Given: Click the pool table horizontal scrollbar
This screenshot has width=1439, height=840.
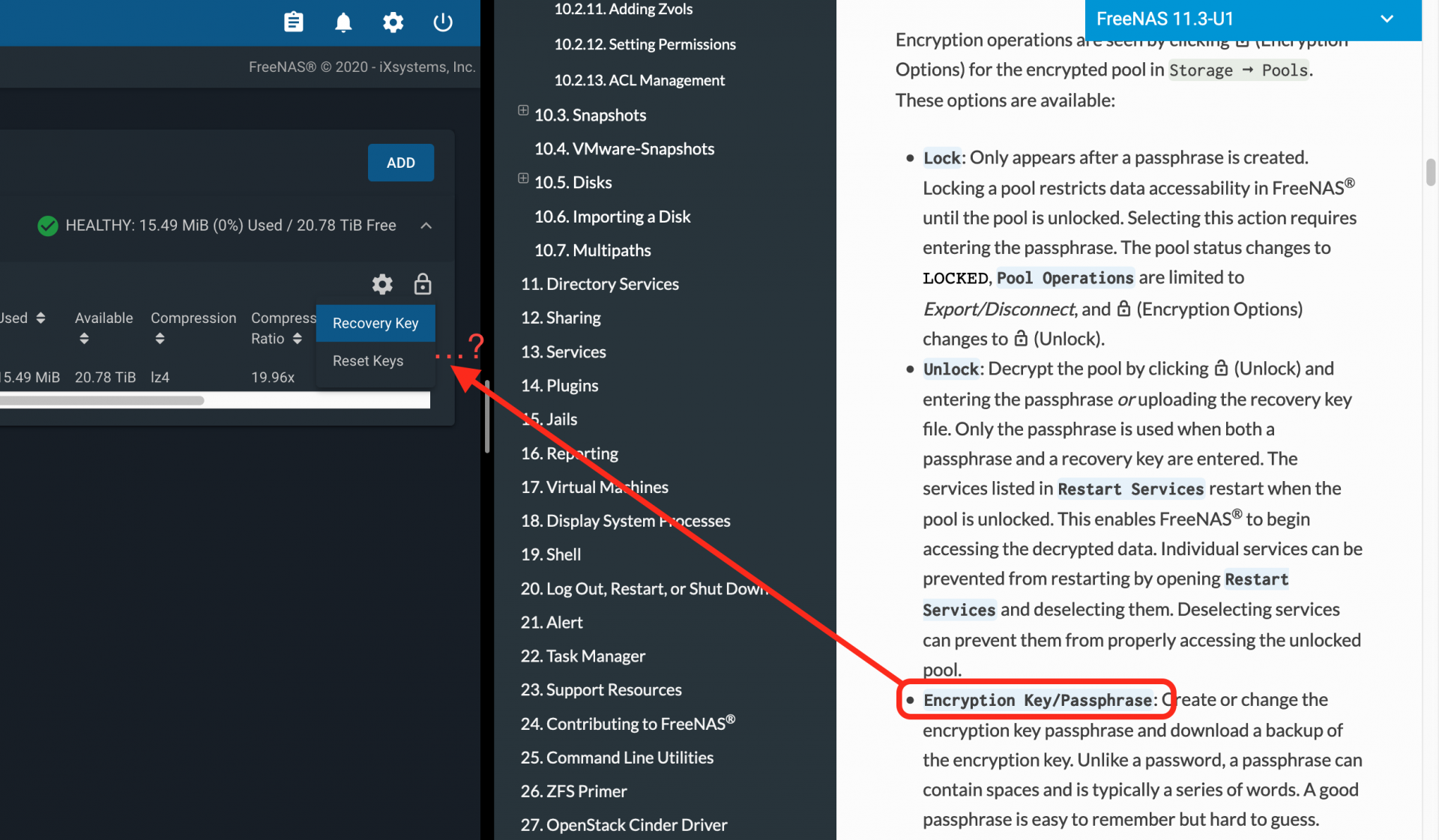Looking at the screenshot, I should (x=102, y=401).
